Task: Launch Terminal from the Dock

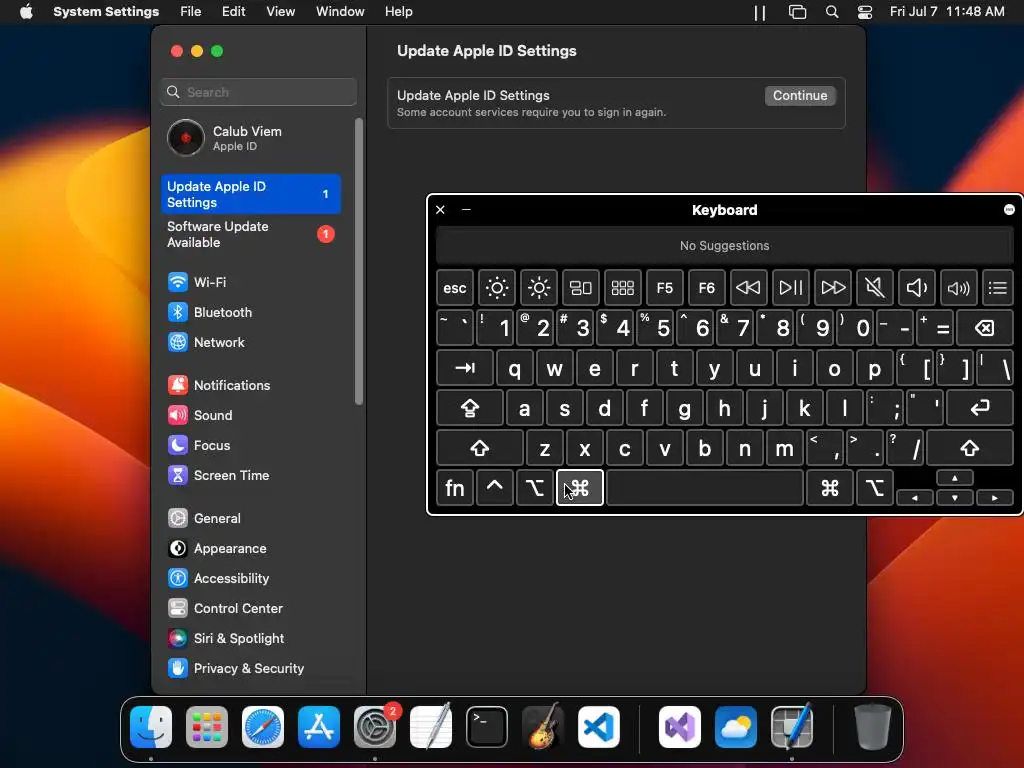Action: pyautogui.click(x=487, y=727)
